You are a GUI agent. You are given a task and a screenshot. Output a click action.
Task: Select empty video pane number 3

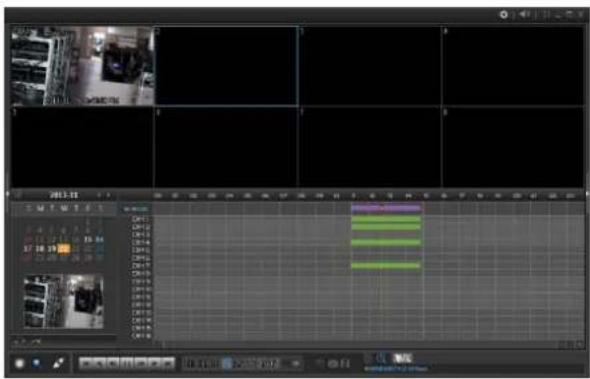[x=370, y=65]
